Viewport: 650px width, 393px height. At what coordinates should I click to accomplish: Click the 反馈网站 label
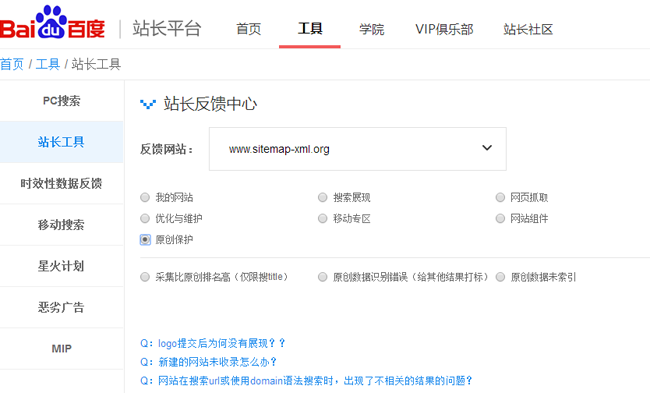pyautogui.click(x=167, y=149)
